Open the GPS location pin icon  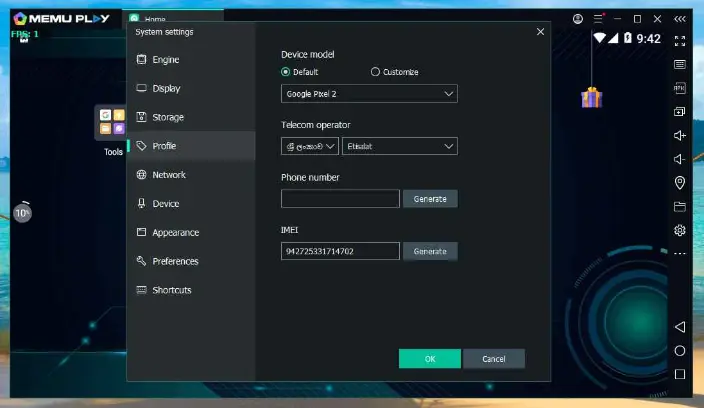pos(680,183)
